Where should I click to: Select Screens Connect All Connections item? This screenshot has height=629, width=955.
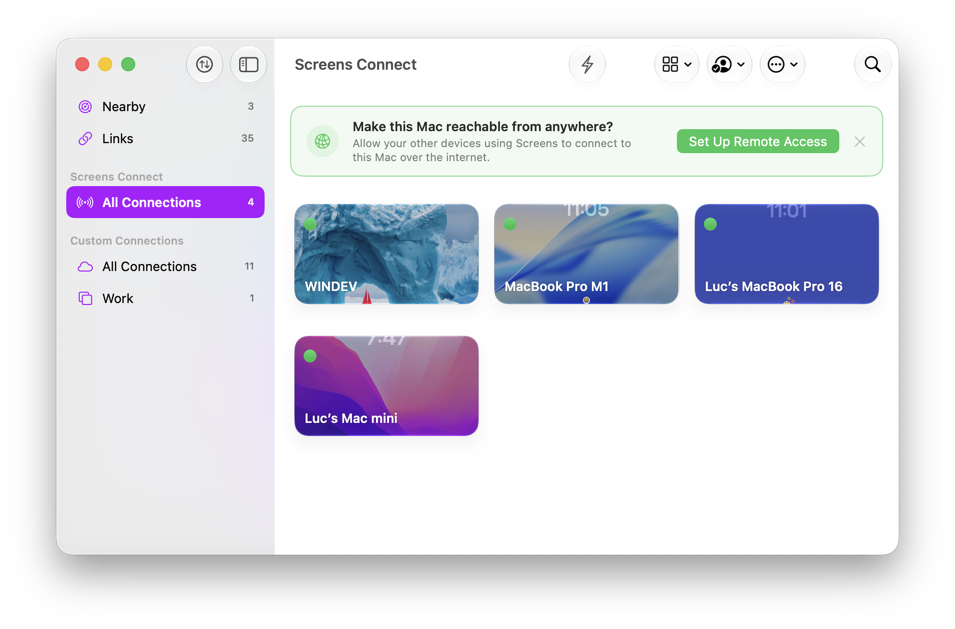pyautogui.click(x=165, y=202)
